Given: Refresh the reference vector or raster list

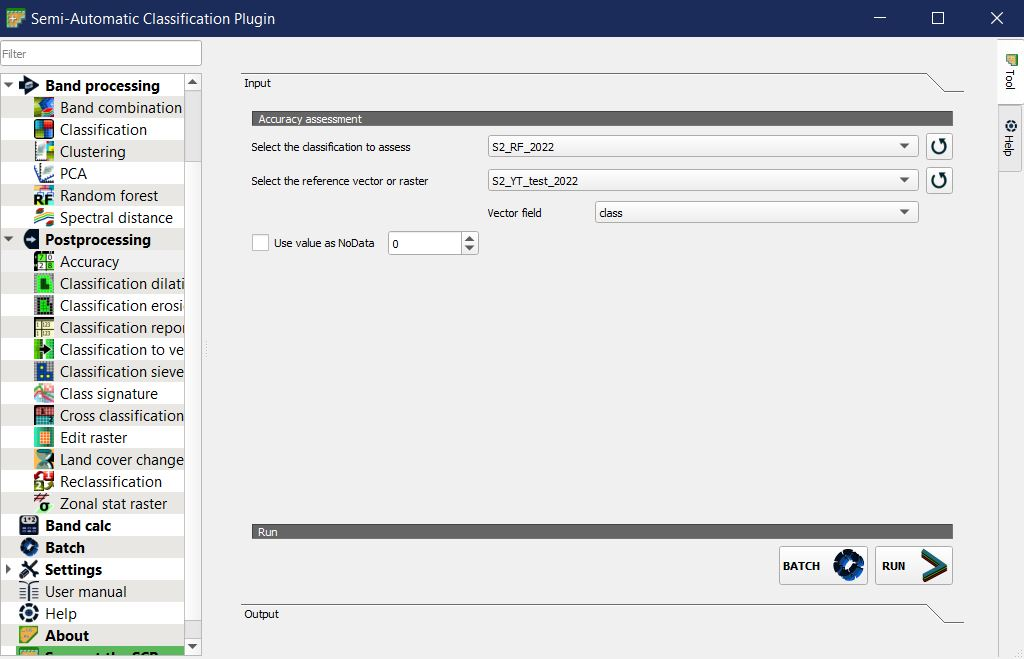Looking at the screenshot, I should (939, 181).
